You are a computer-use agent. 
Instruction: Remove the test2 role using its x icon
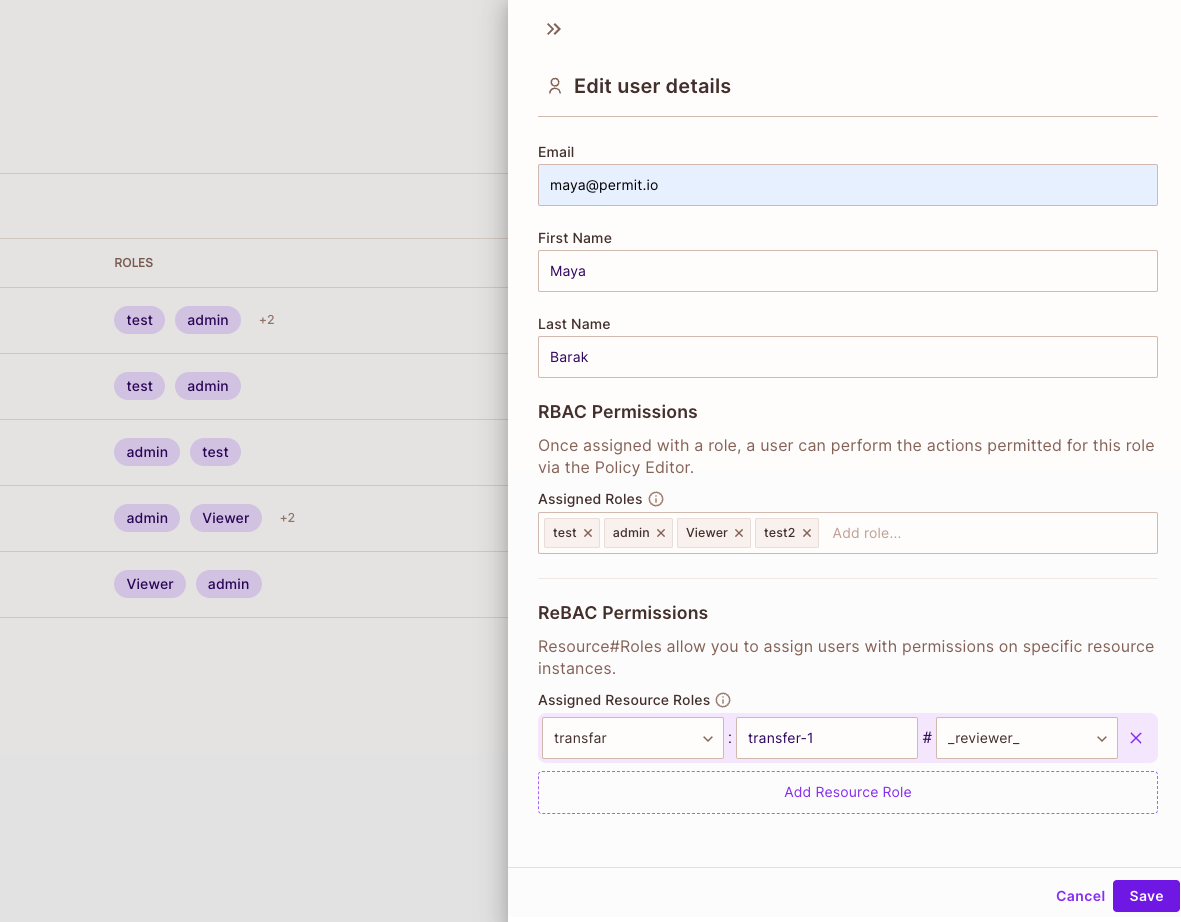click(x=807, y=533)
